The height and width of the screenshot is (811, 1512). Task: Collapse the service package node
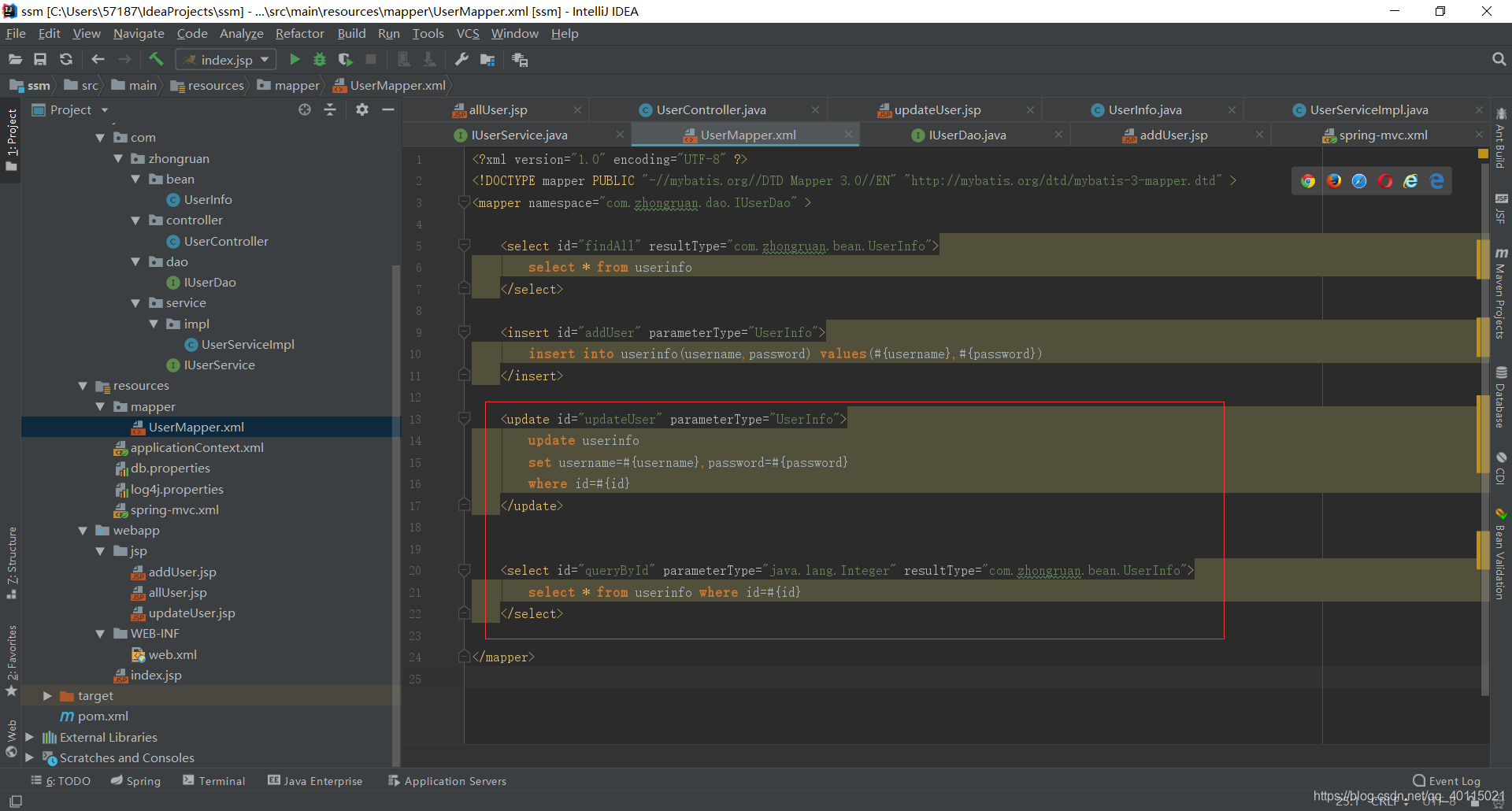click(x=135, y=303)
